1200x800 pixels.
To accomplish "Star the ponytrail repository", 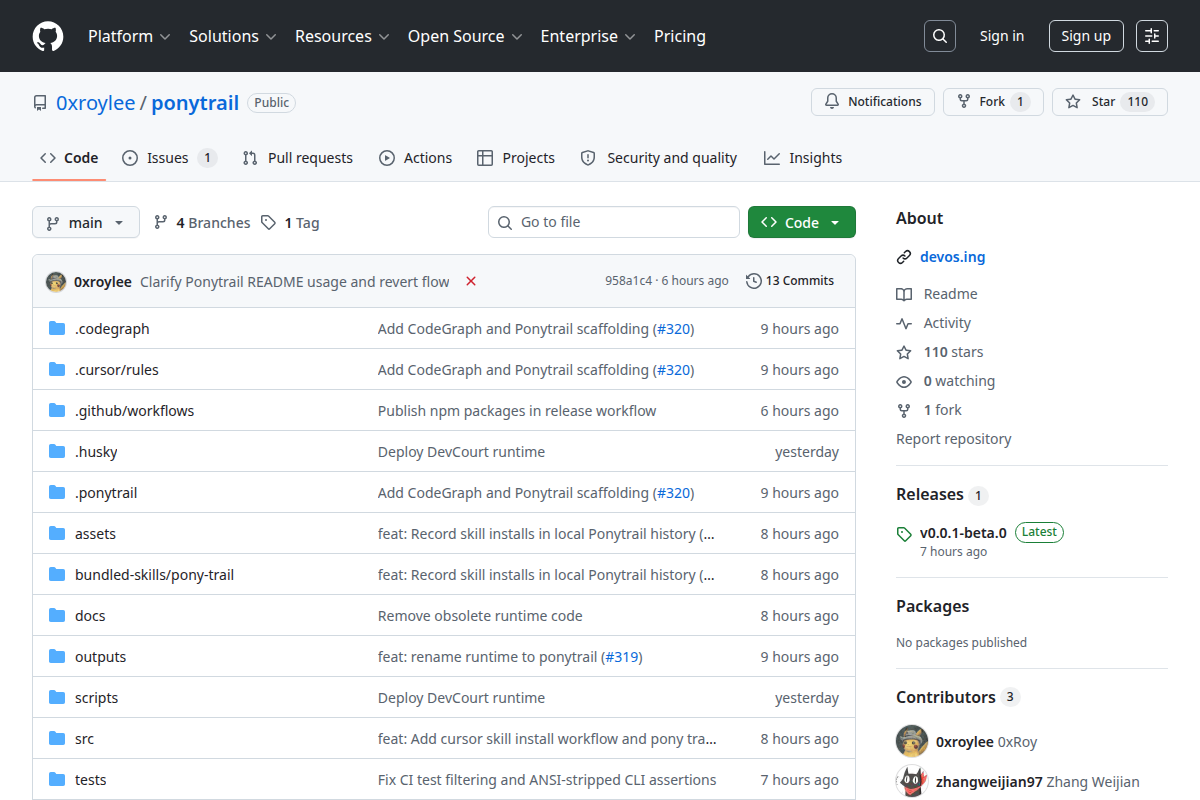I will click(x=1110, y=102).
